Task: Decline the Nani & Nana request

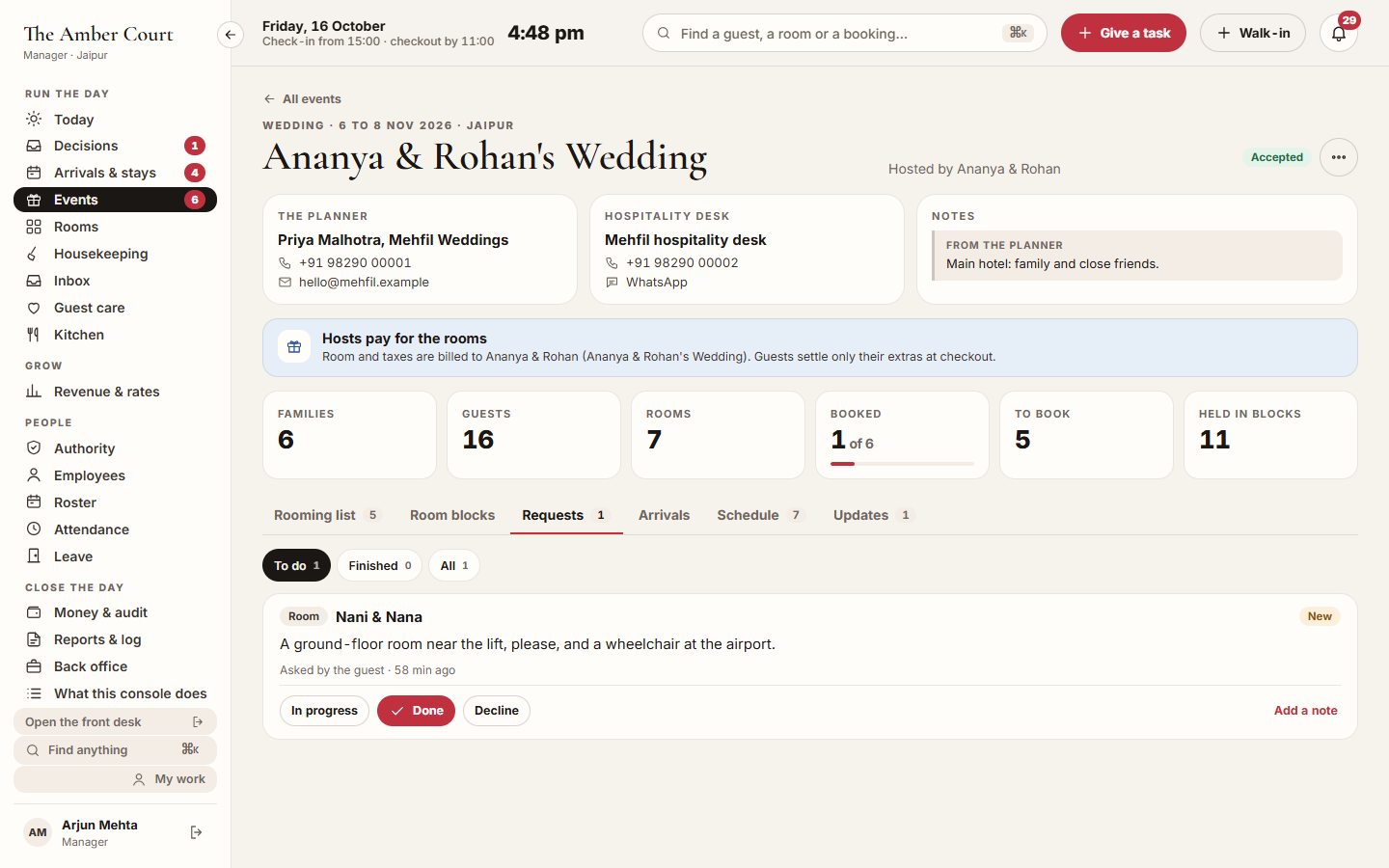Action: [497, 711]
